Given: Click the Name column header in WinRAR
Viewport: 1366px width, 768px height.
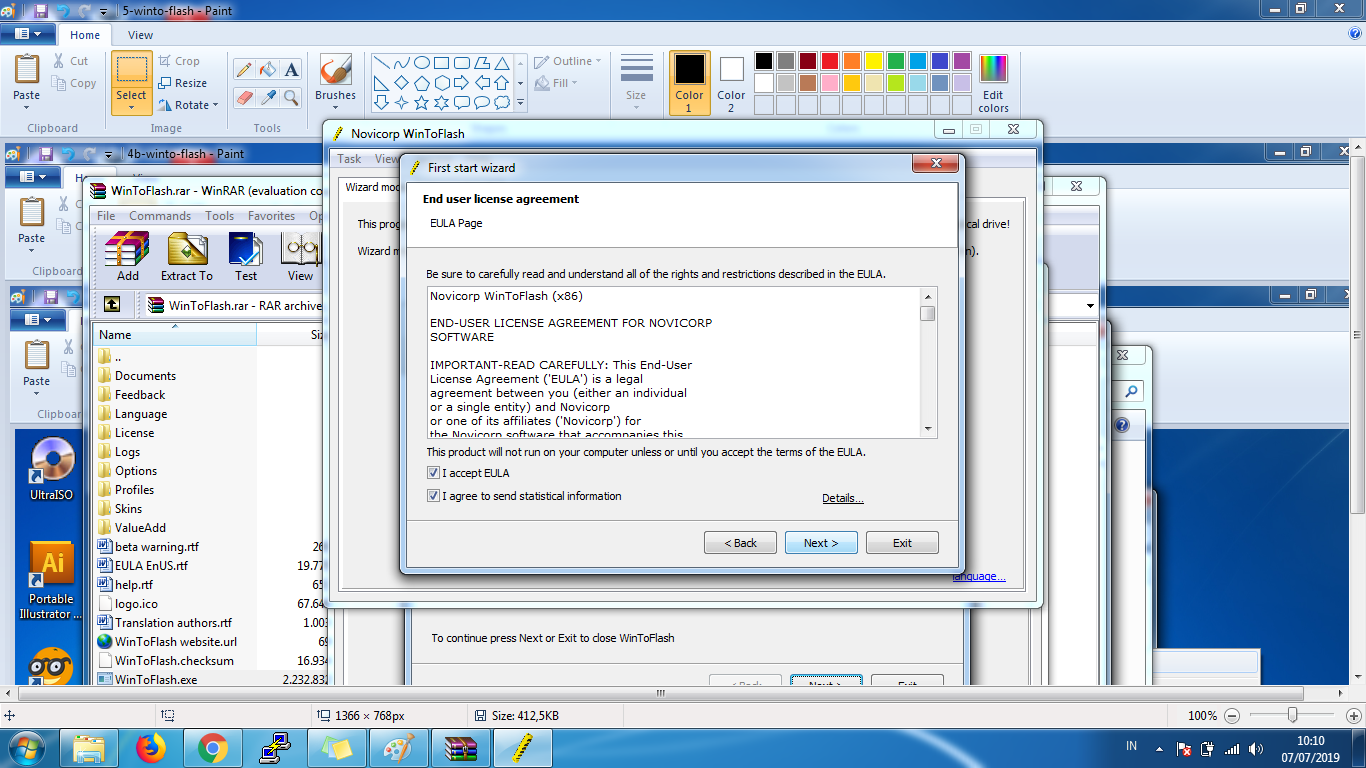Looking at the screenshot, I should tap(175, 335).
